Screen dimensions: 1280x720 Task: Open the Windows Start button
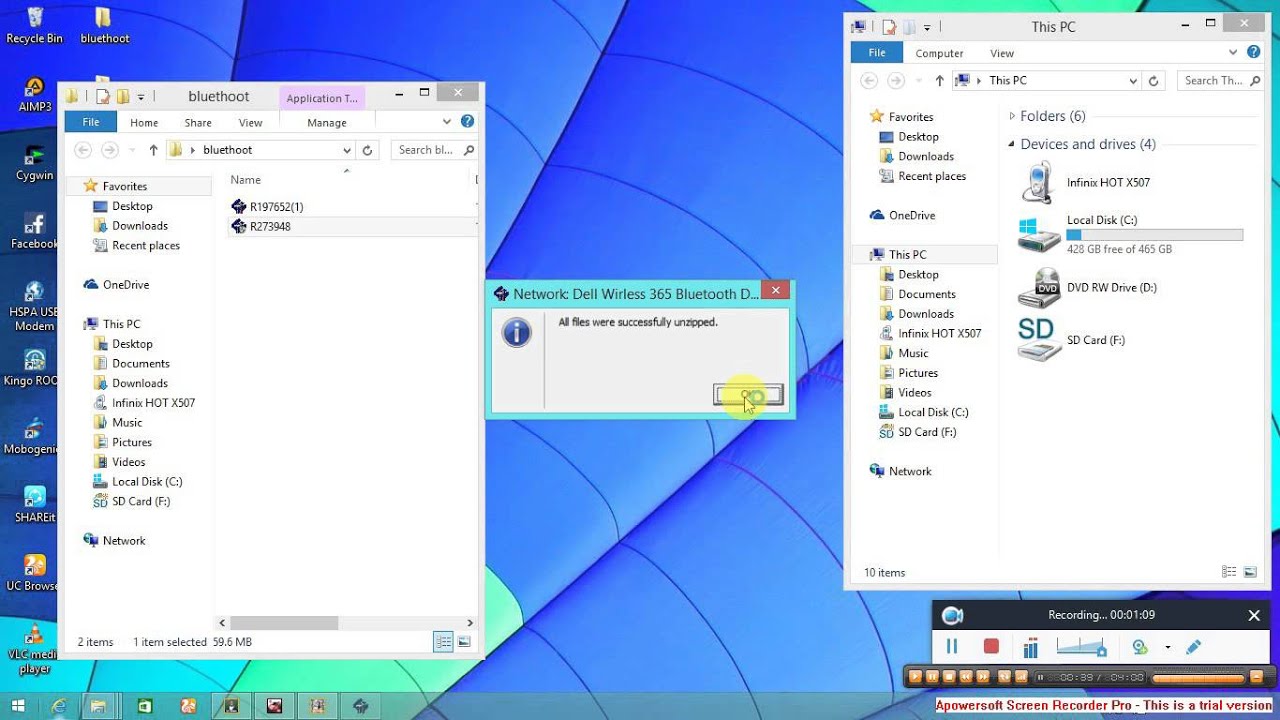click(18, 706)
